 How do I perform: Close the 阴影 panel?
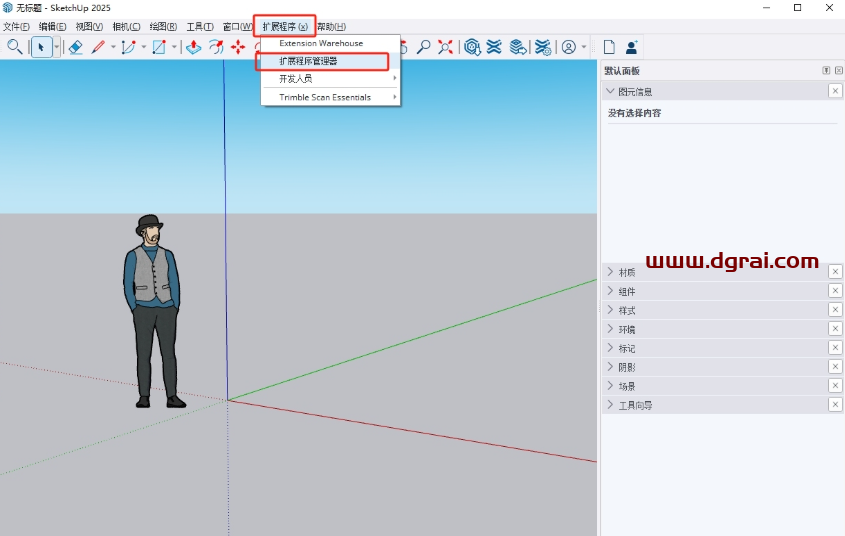click(x=835, y=366)
